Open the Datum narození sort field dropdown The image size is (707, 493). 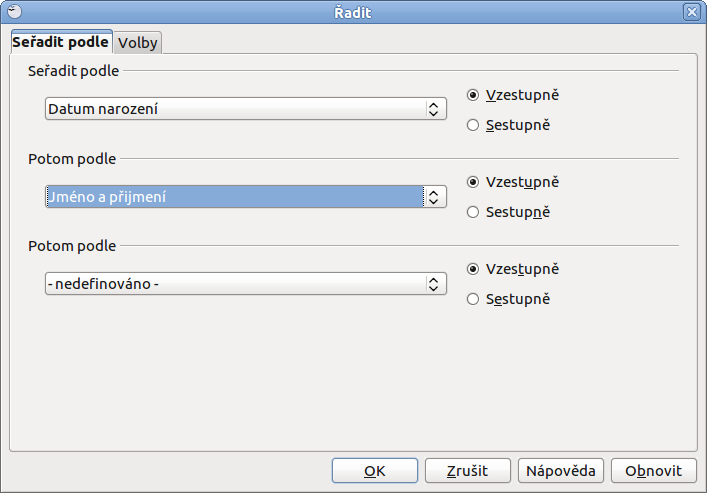(x=246, y=109)
